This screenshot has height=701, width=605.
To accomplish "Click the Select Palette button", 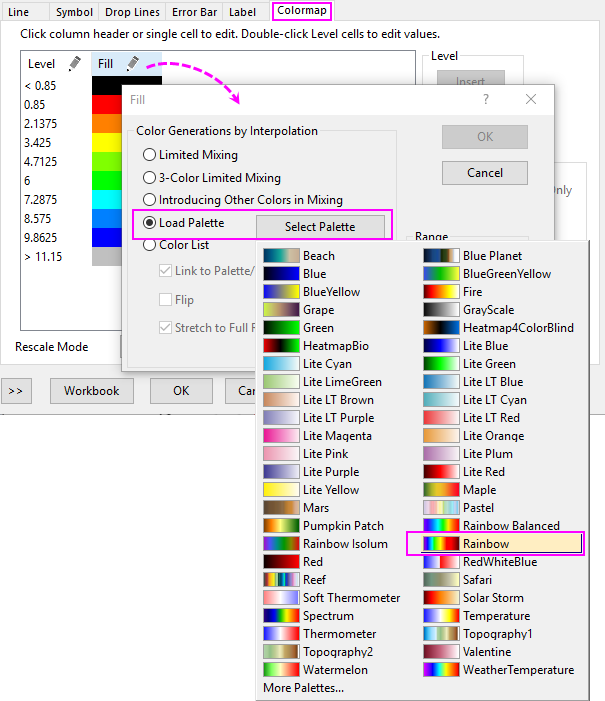I will click(320, 227).
